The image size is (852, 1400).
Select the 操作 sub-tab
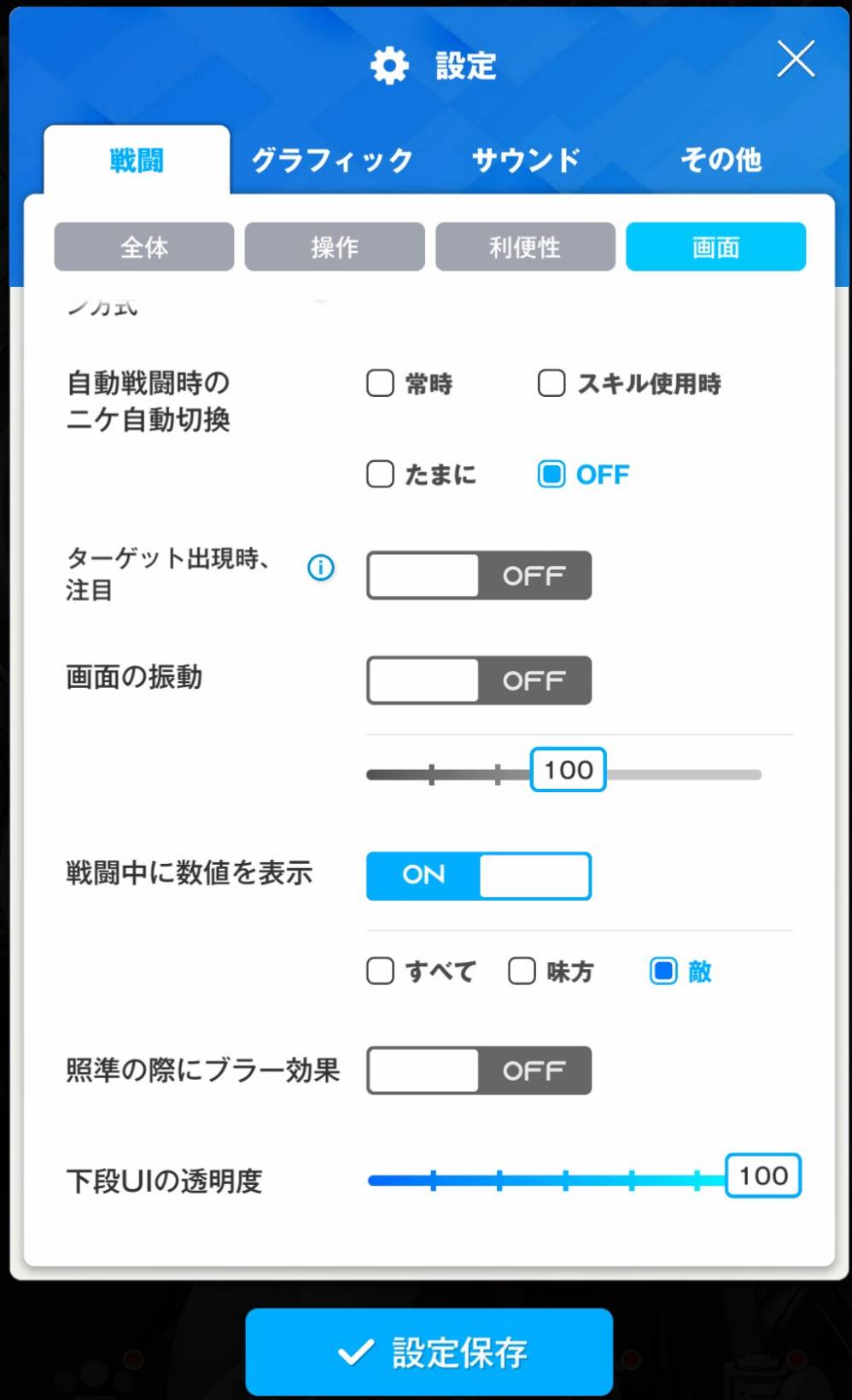point(335,248)
